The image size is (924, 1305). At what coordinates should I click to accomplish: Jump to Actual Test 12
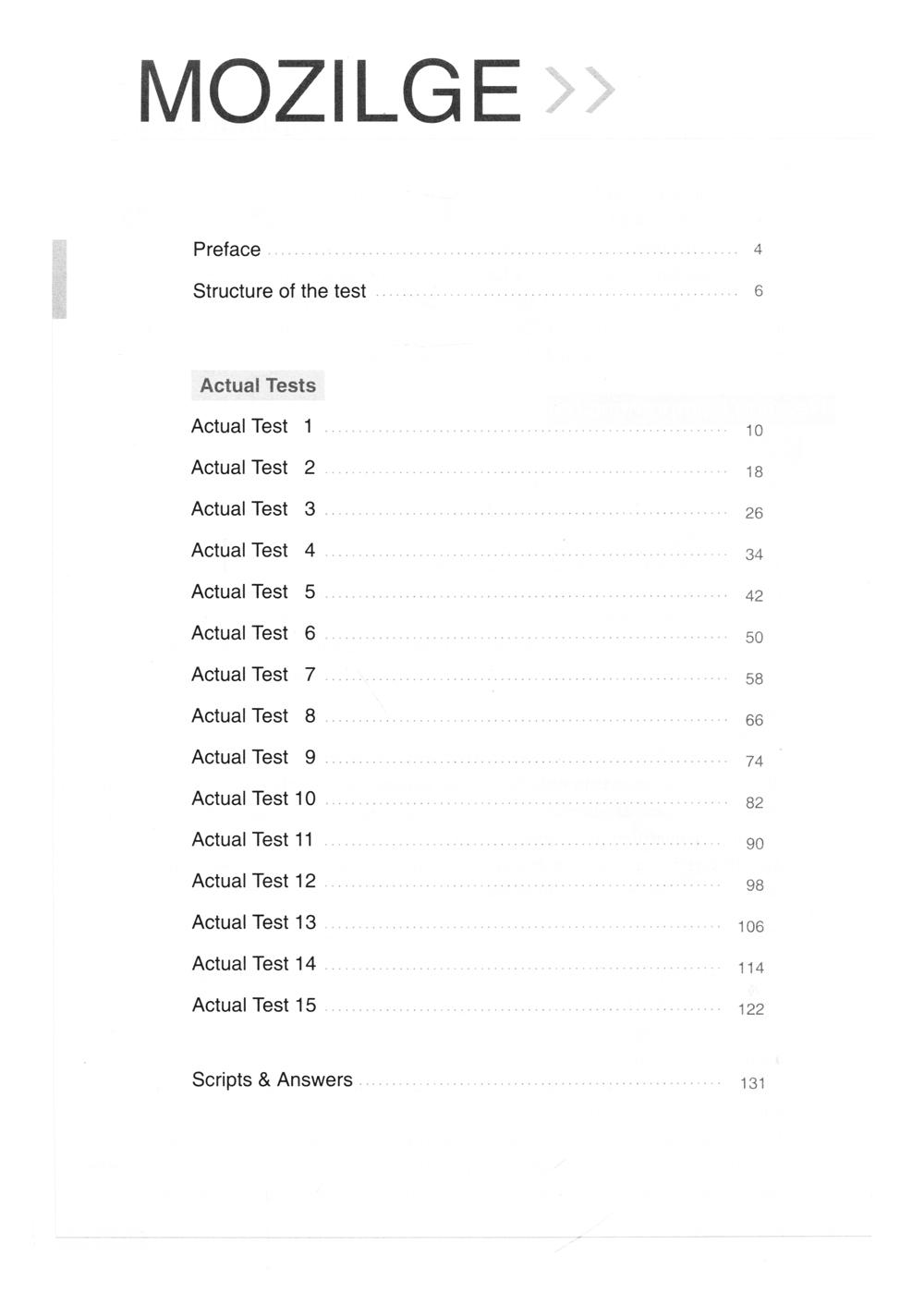(253, 881)
